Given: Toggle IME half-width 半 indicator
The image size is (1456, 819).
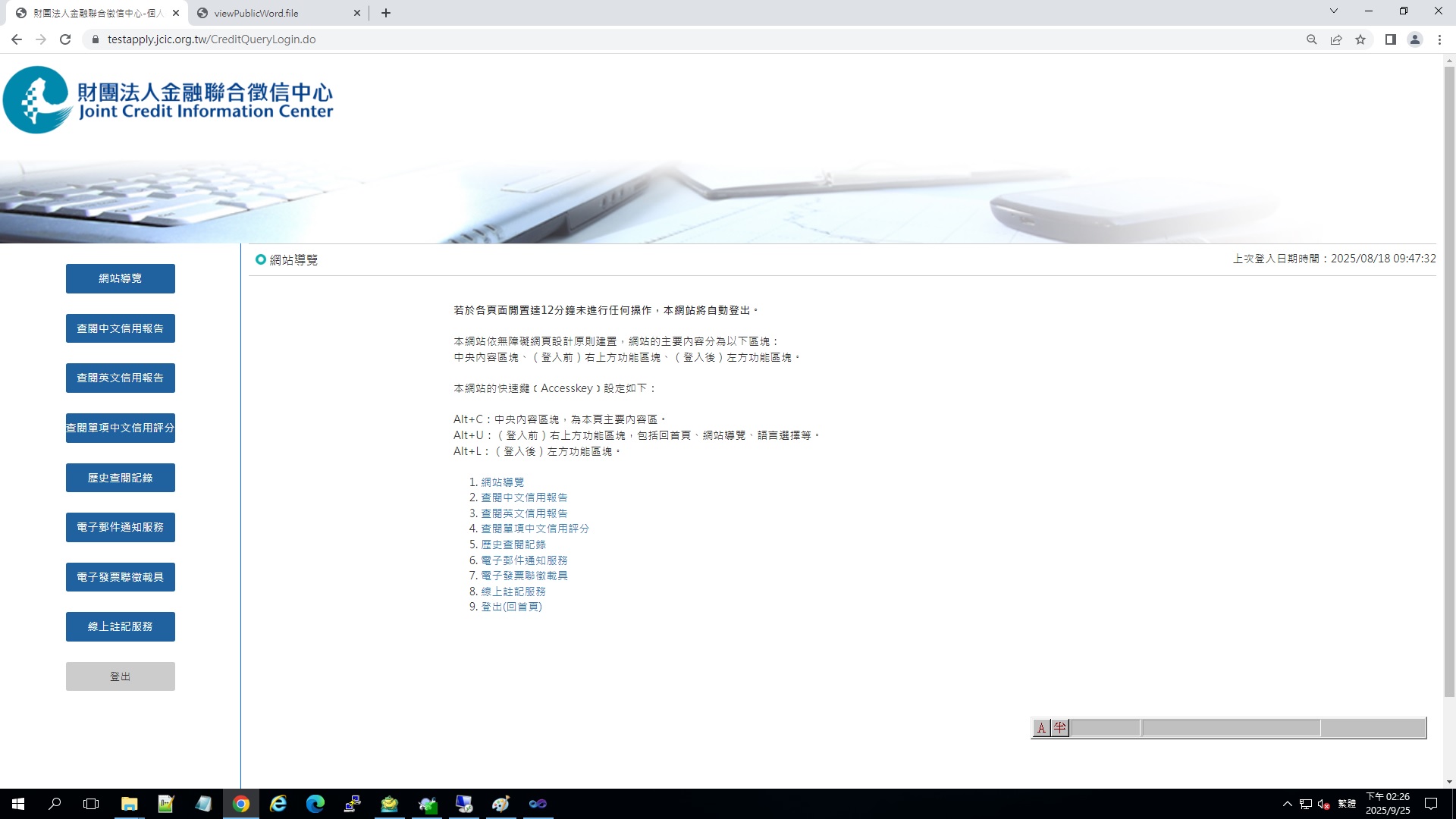Looking at the screenshot, I should (x=1059, y=728).
